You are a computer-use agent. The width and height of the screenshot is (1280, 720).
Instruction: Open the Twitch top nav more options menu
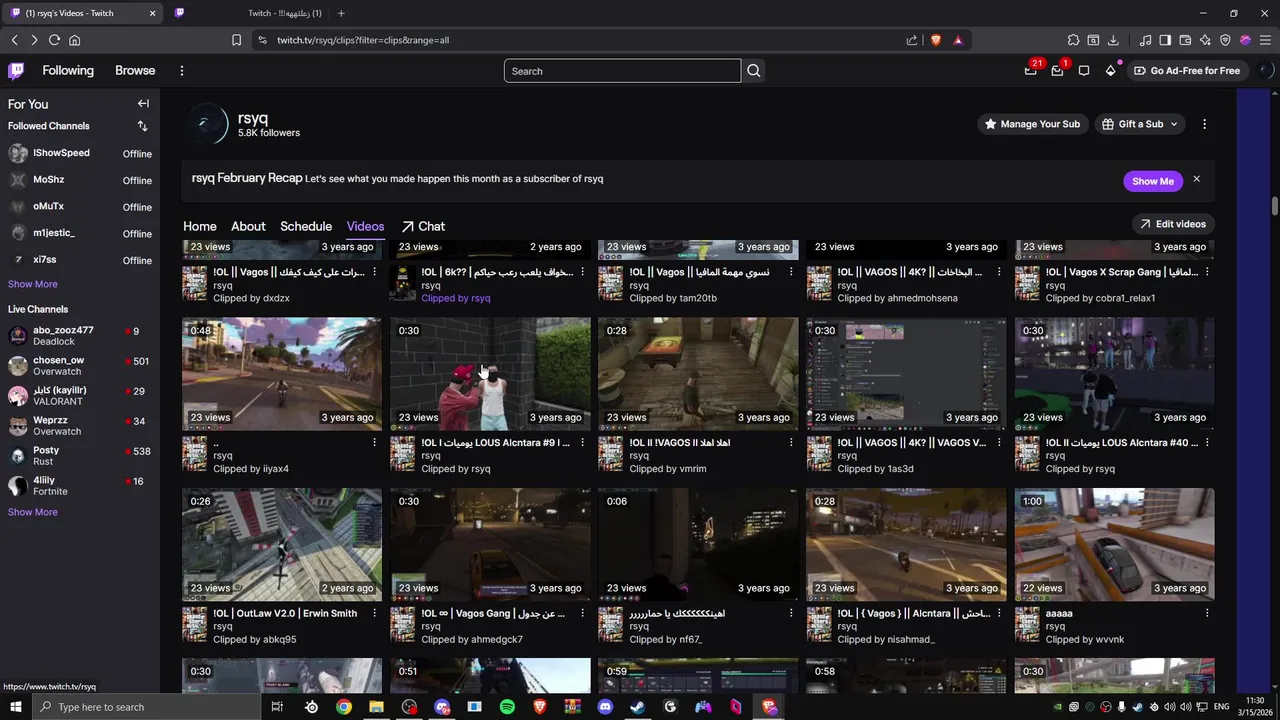pos(181,71)
